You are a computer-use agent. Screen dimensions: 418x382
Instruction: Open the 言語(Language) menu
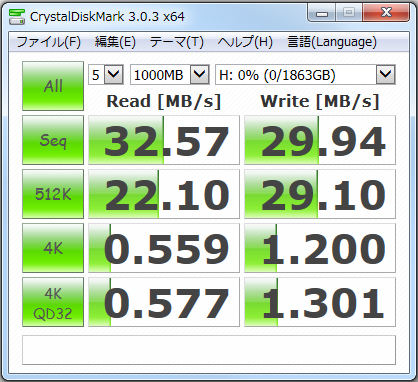pos(332,42)
